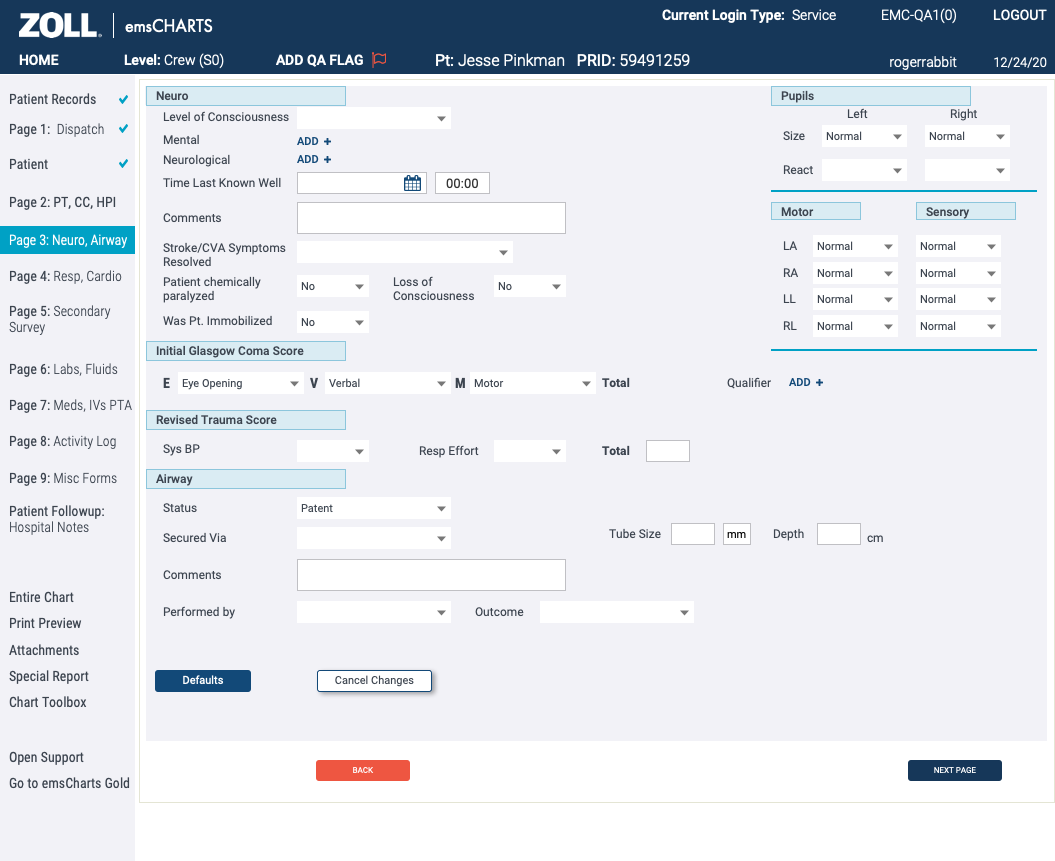Add a Neurological entry
The image size is (1055, 861).
(314, 159)
